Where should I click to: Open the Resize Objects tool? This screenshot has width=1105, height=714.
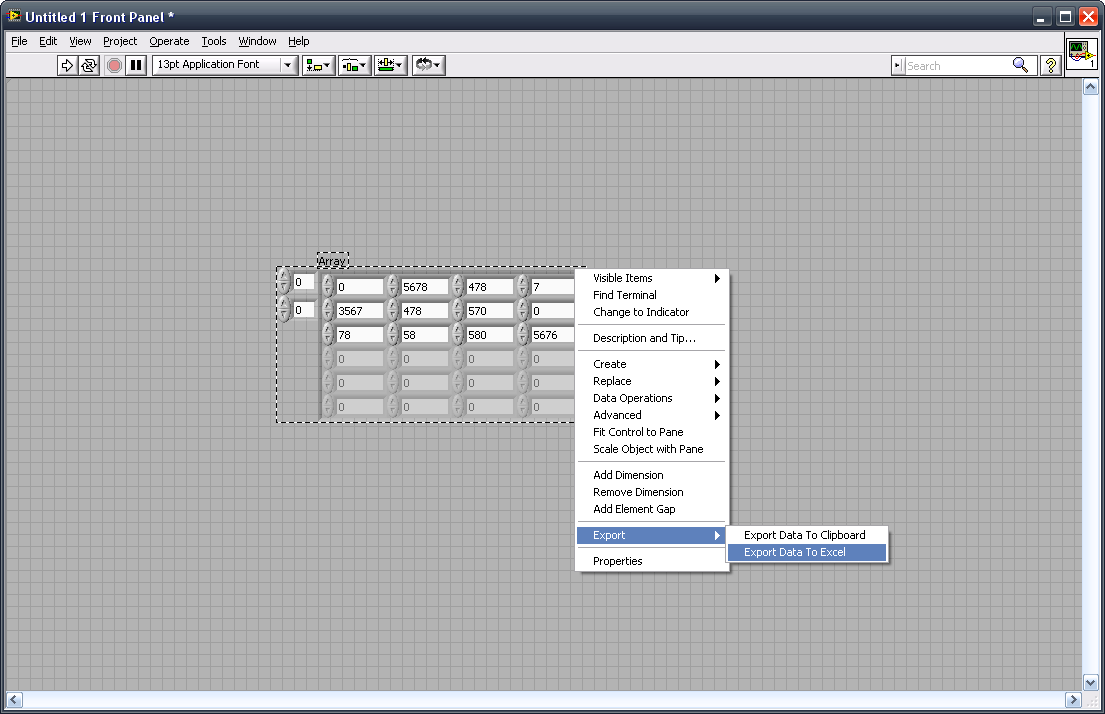coord(390,65)
